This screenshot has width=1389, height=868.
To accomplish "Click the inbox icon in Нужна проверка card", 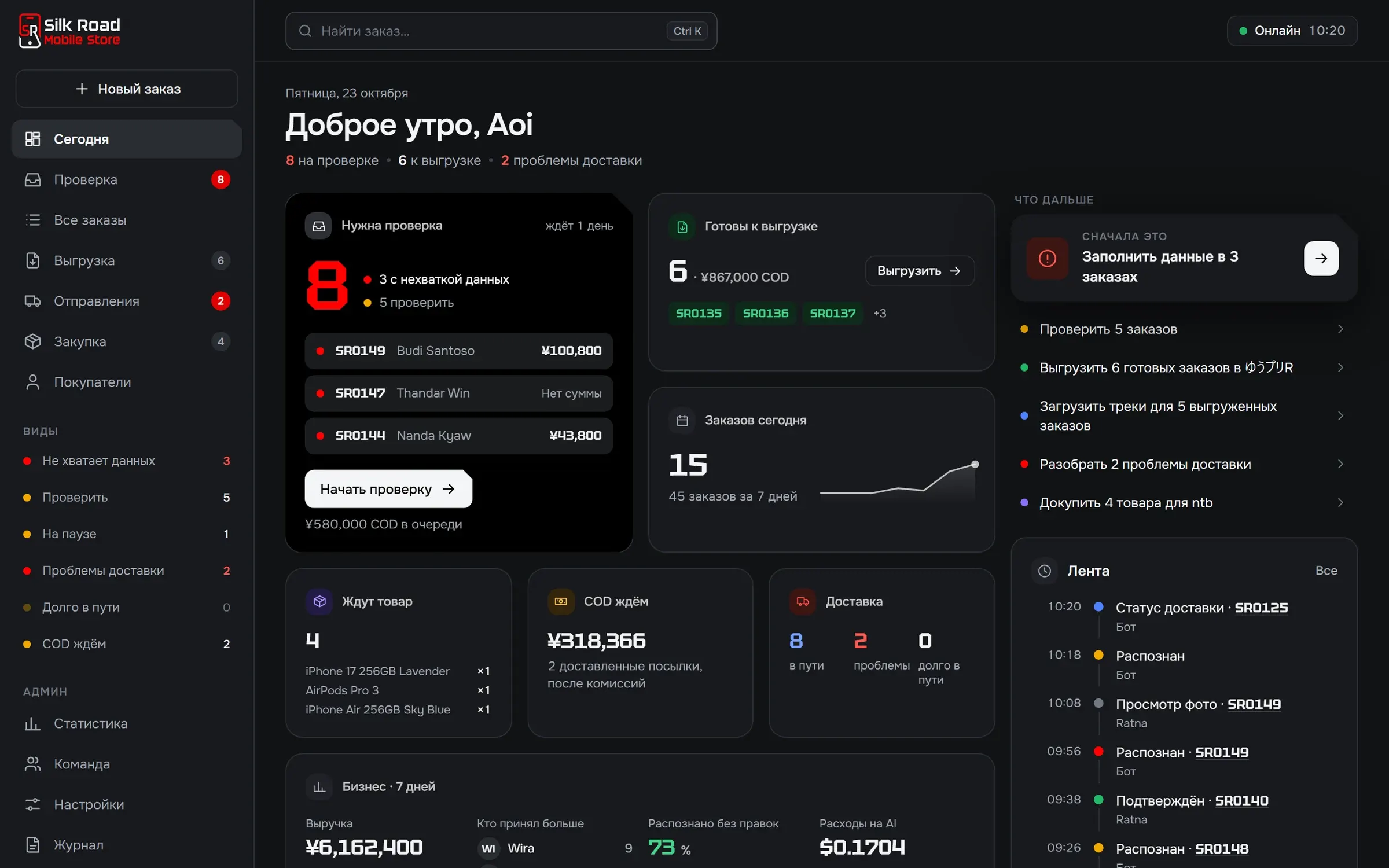I will coord(318,226).
